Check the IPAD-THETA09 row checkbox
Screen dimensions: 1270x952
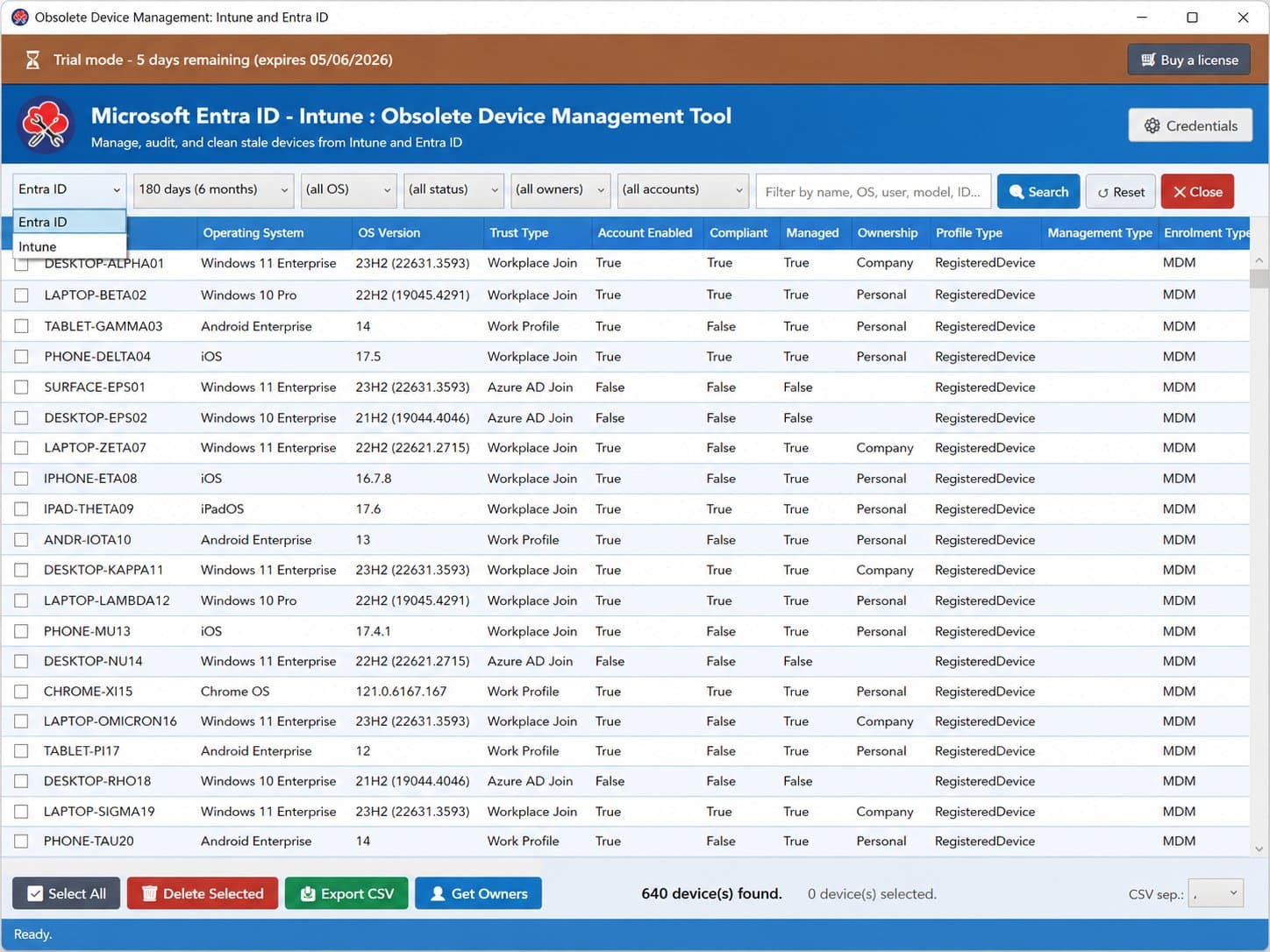tap(22, 509)
